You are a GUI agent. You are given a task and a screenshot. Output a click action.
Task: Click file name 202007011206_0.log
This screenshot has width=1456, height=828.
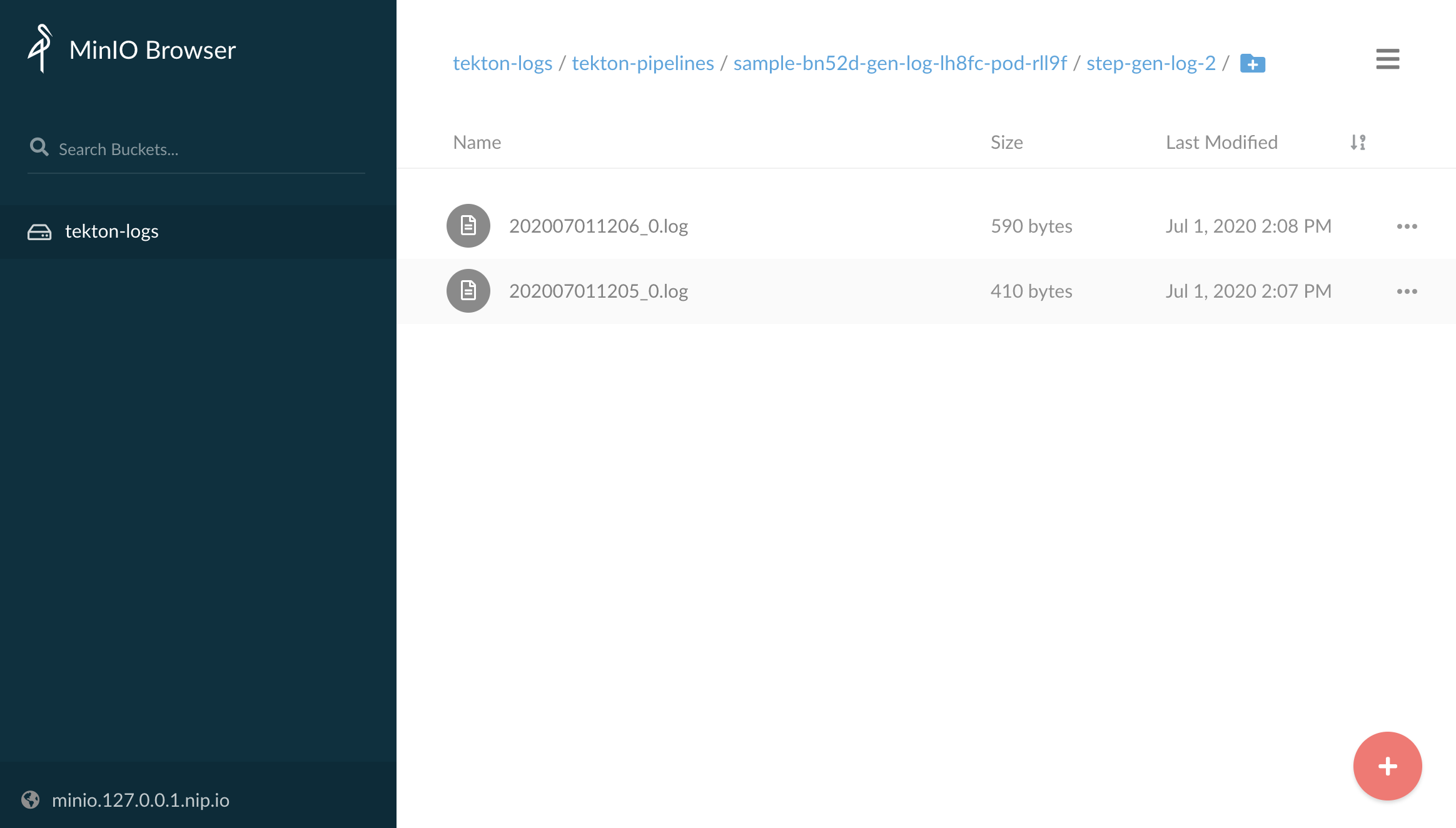[x=599, y=226]
